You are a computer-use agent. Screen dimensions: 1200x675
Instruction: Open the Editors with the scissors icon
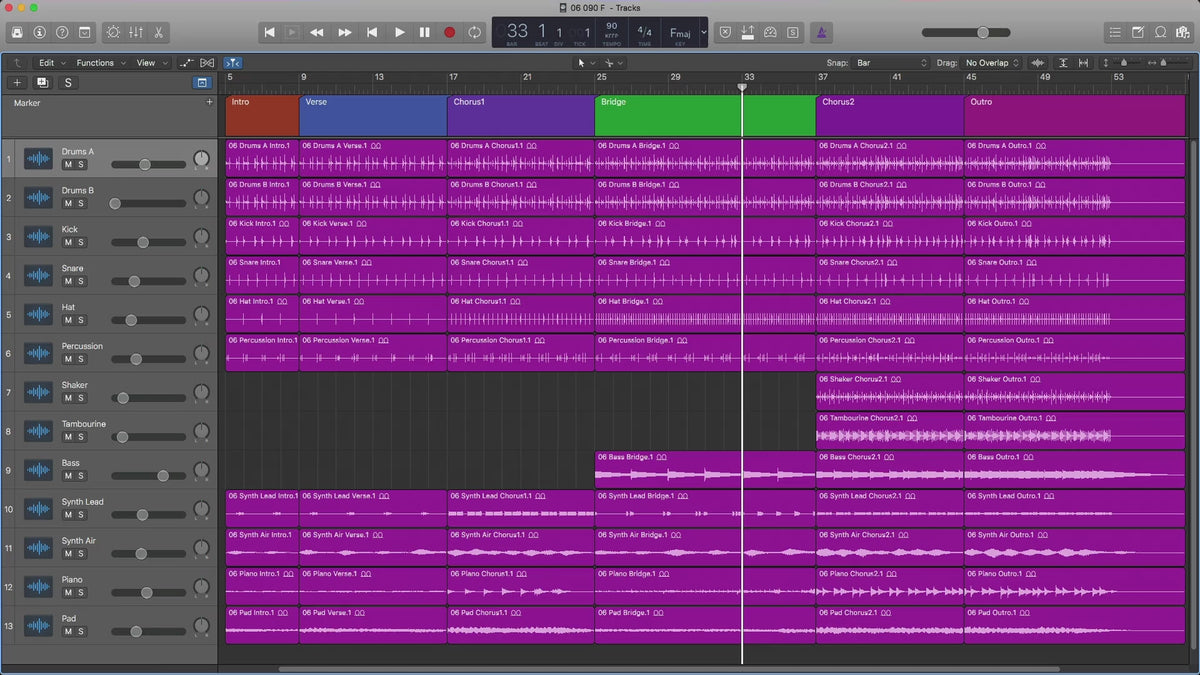(x=159, y=32)
